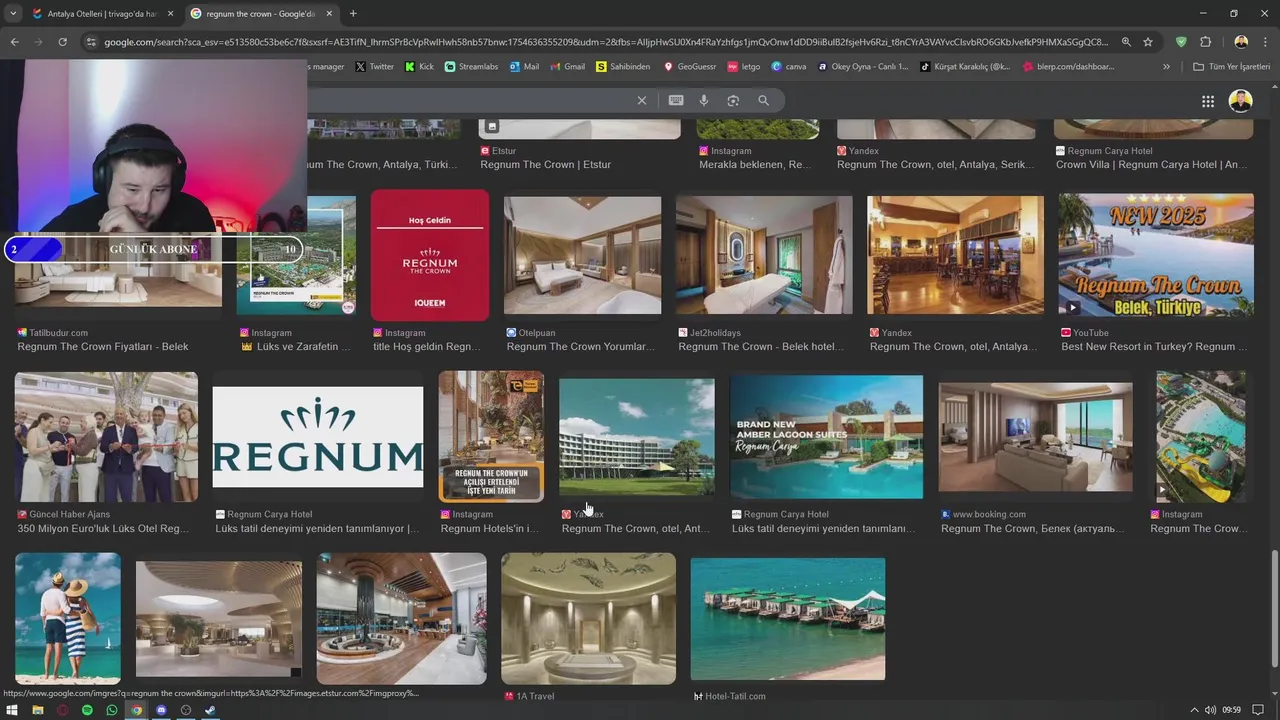Open the booking.com living room image
The width and height of the screenshot is (1280, 720).
(x=1035, y=437)
